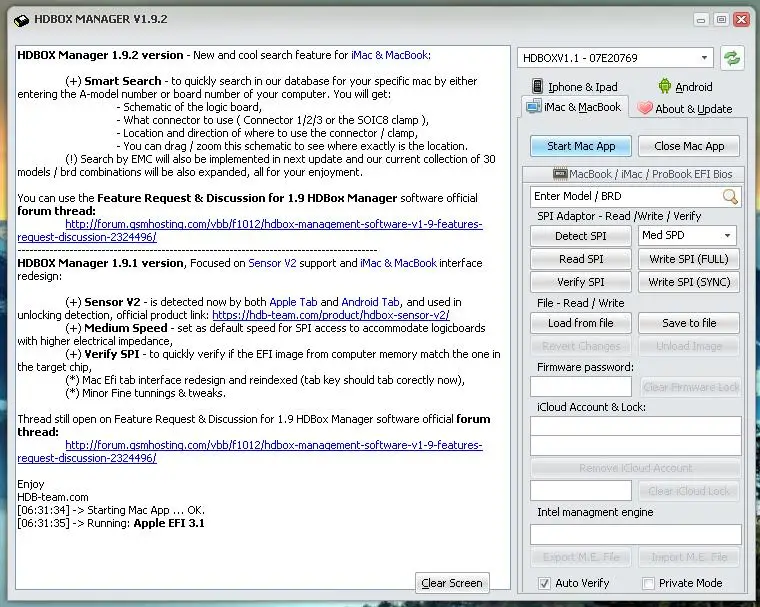Close the HDBOX Manager window
Viewport: 760px width, 607px height.
point(742,20)
